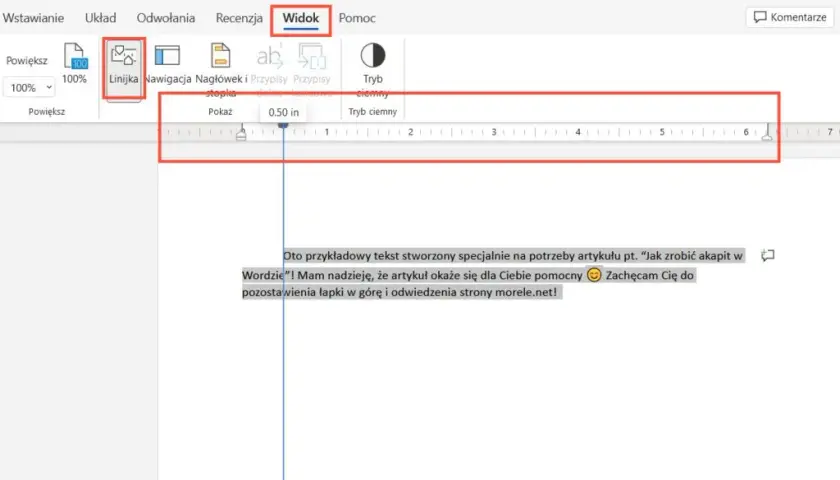
Task: Click the comment icon beside the paragraph
Action: [768, 255]
